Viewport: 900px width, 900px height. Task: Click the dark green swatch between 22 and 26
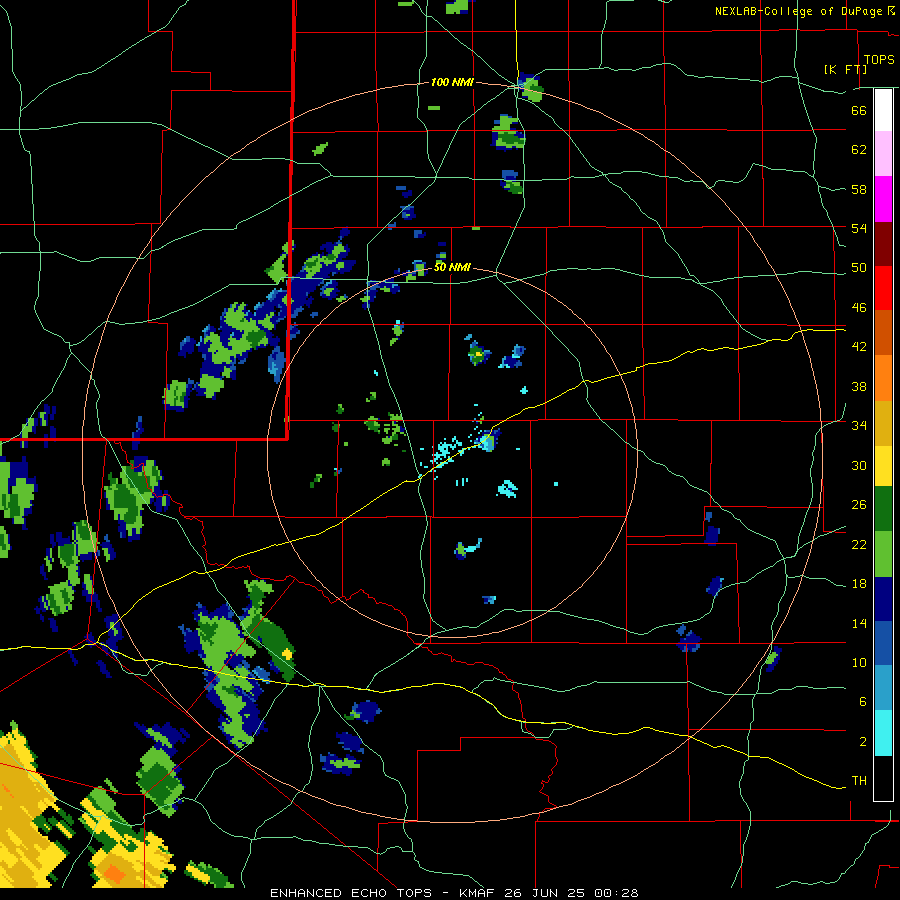point(883,509)
